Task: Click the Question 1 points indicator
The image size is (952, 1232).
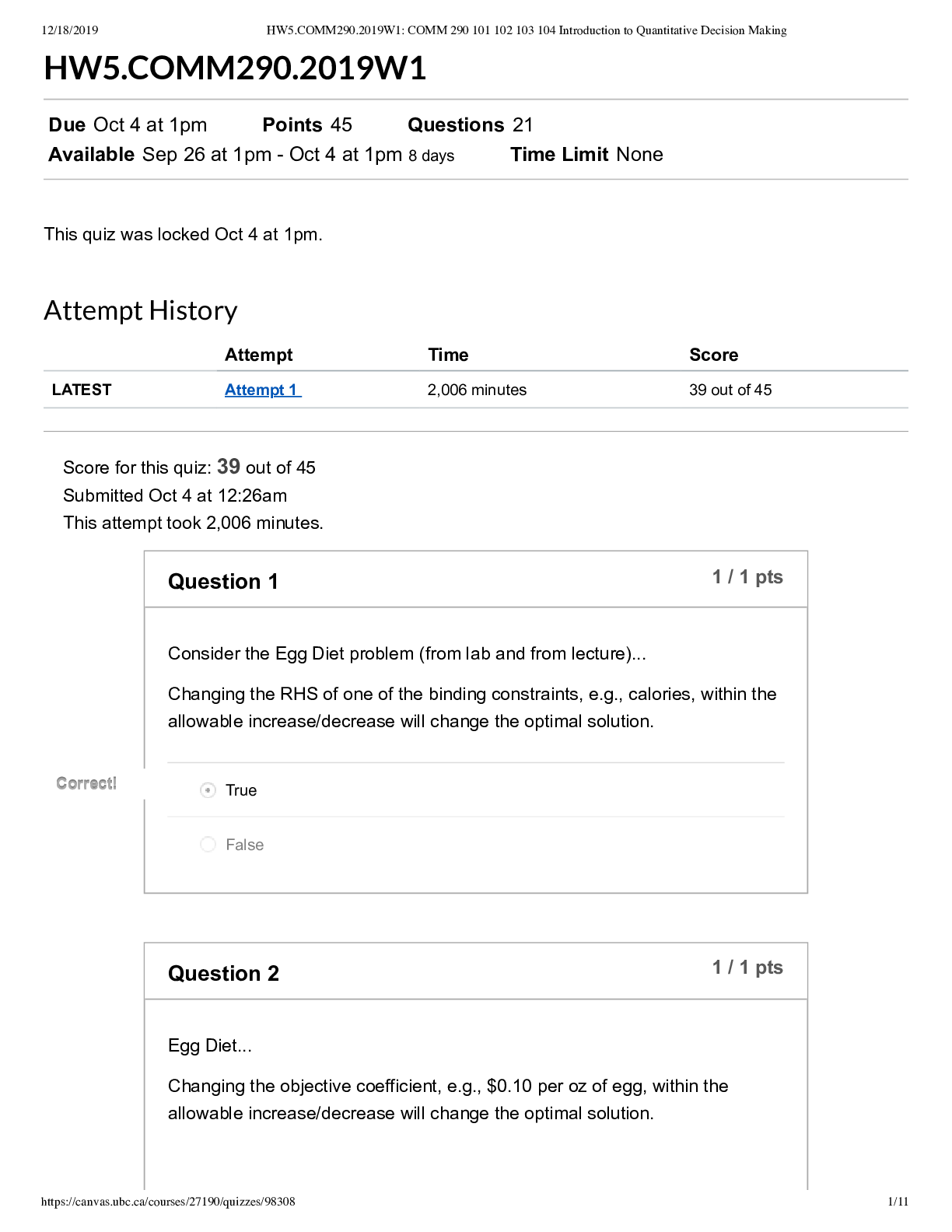Action: click(747, 577)
